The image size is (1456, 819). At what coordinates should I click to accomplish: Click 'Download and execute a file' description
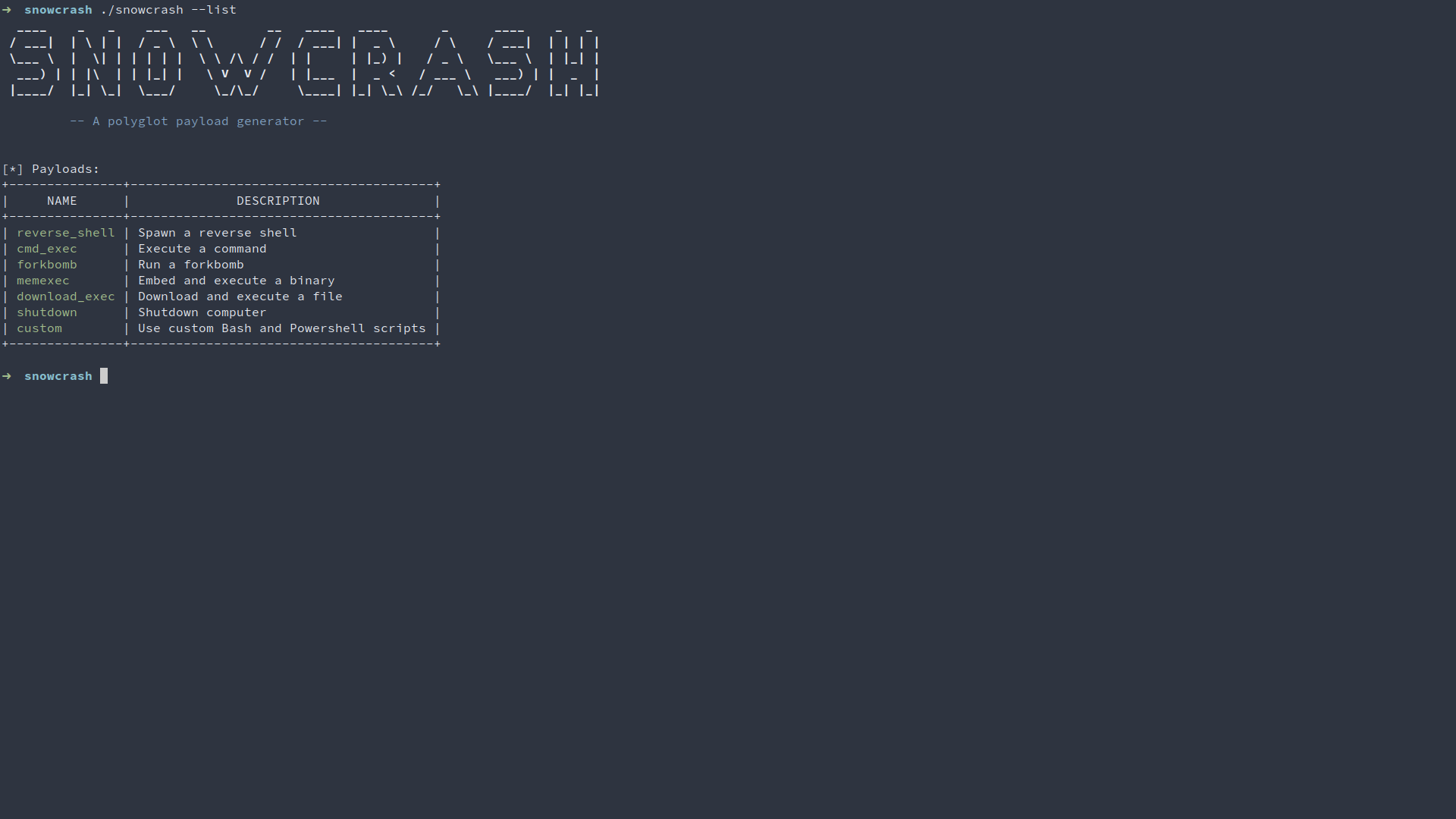pyautogui.click(x=240, y=297)
